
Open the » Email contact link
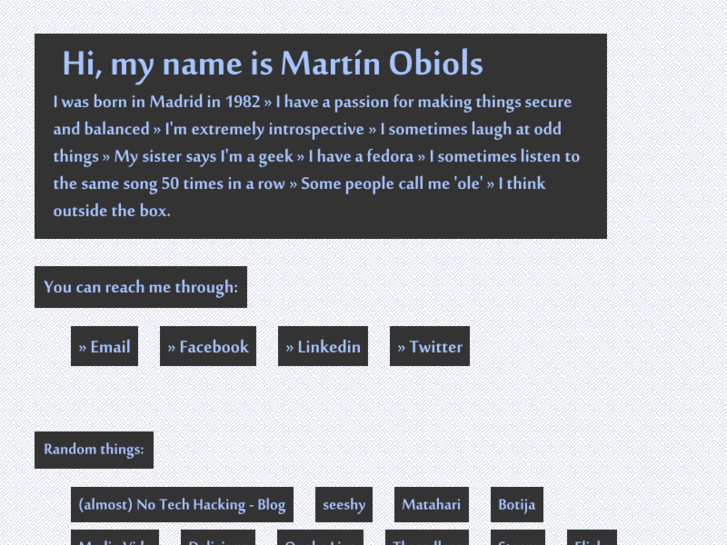click(104, 346)
